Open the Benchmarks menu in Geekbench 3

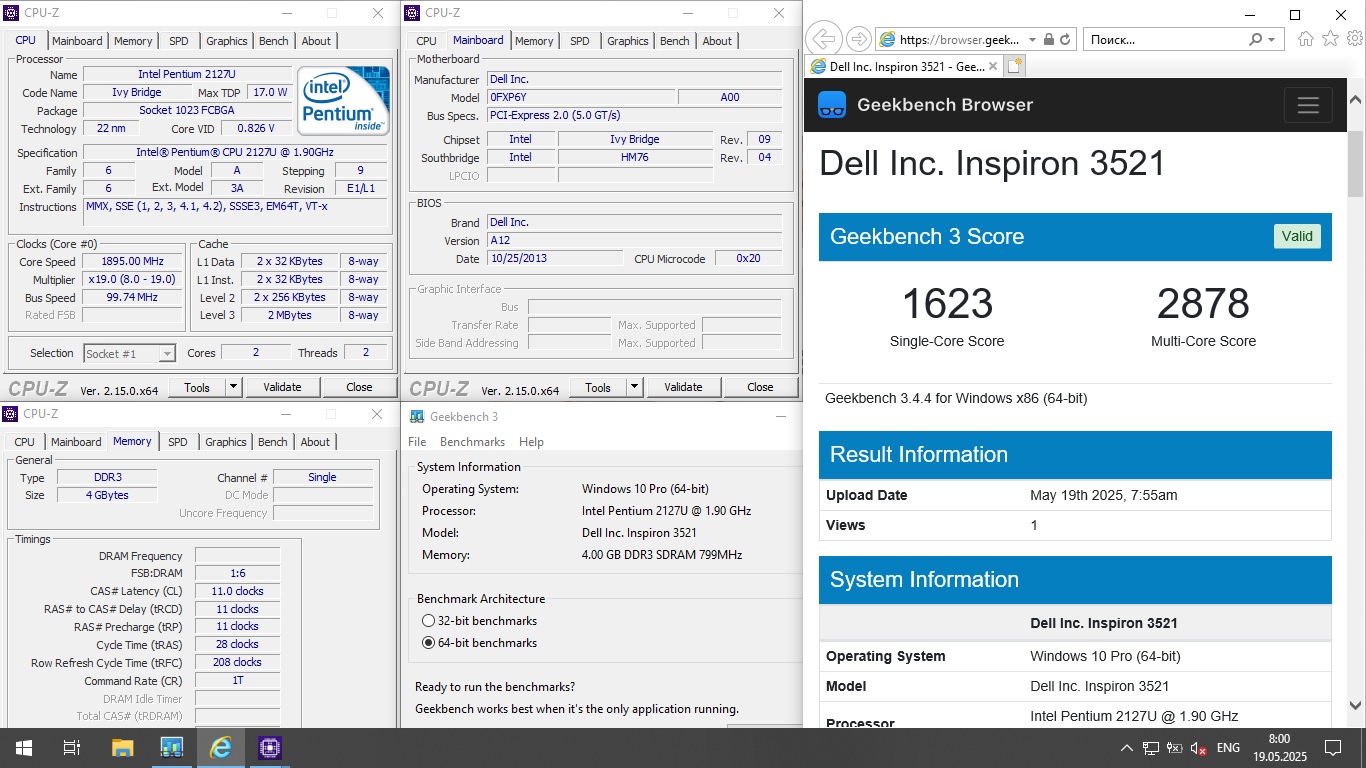[472, 442]
